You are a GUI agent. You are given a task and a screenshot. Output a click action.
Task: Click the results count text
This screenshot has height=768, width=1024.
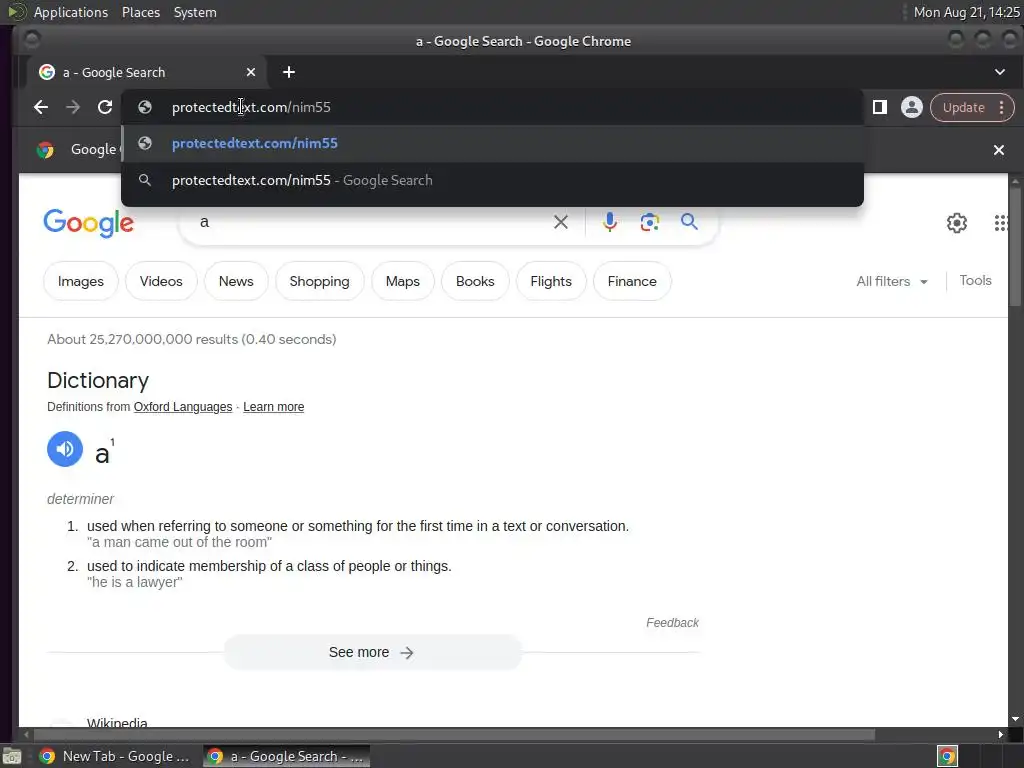[x=191, y=340]
